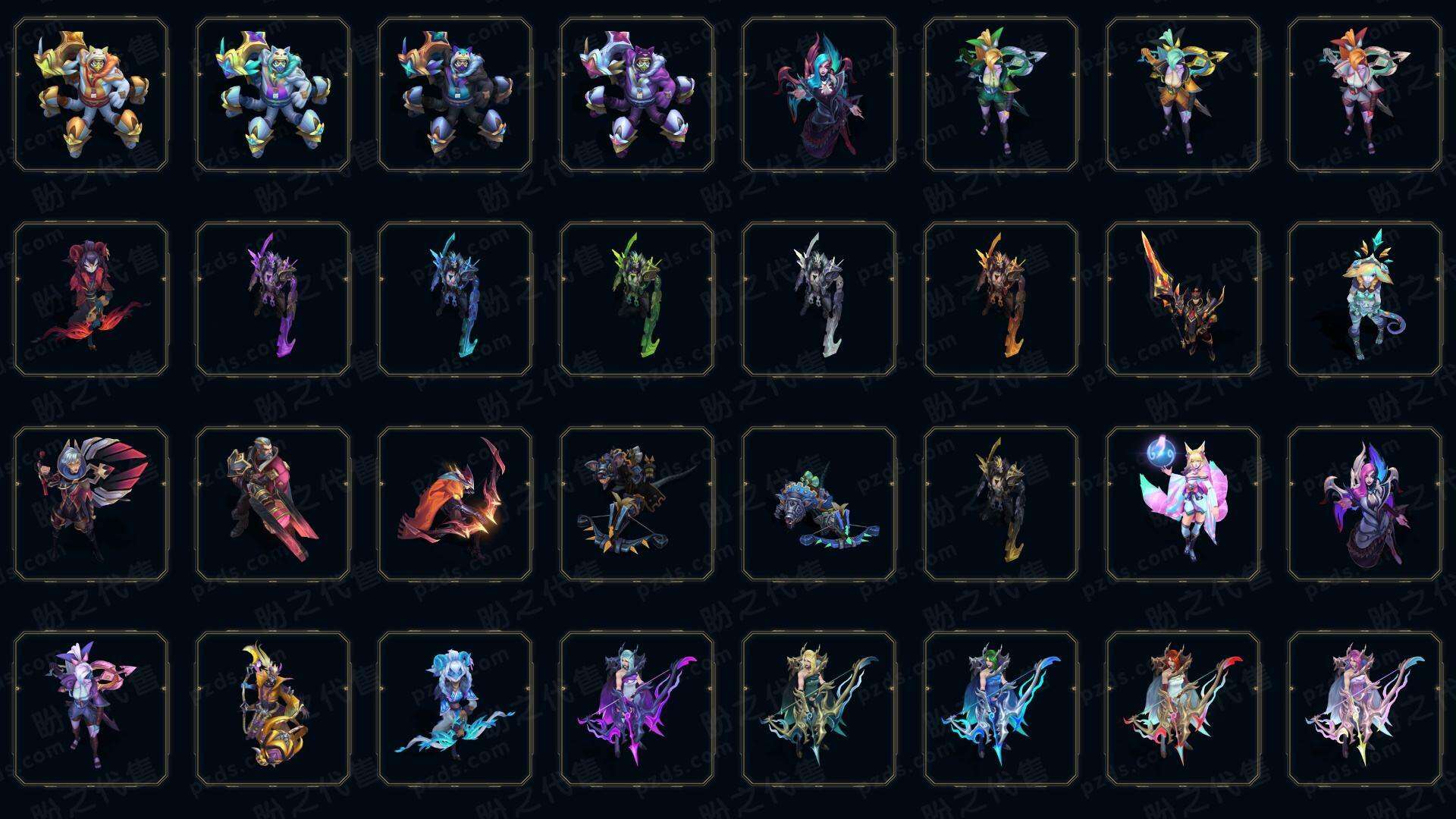The image size is (1456, 819).
Task: Choose the teal cat-like creature with tail
Action: click(1365, 299)
